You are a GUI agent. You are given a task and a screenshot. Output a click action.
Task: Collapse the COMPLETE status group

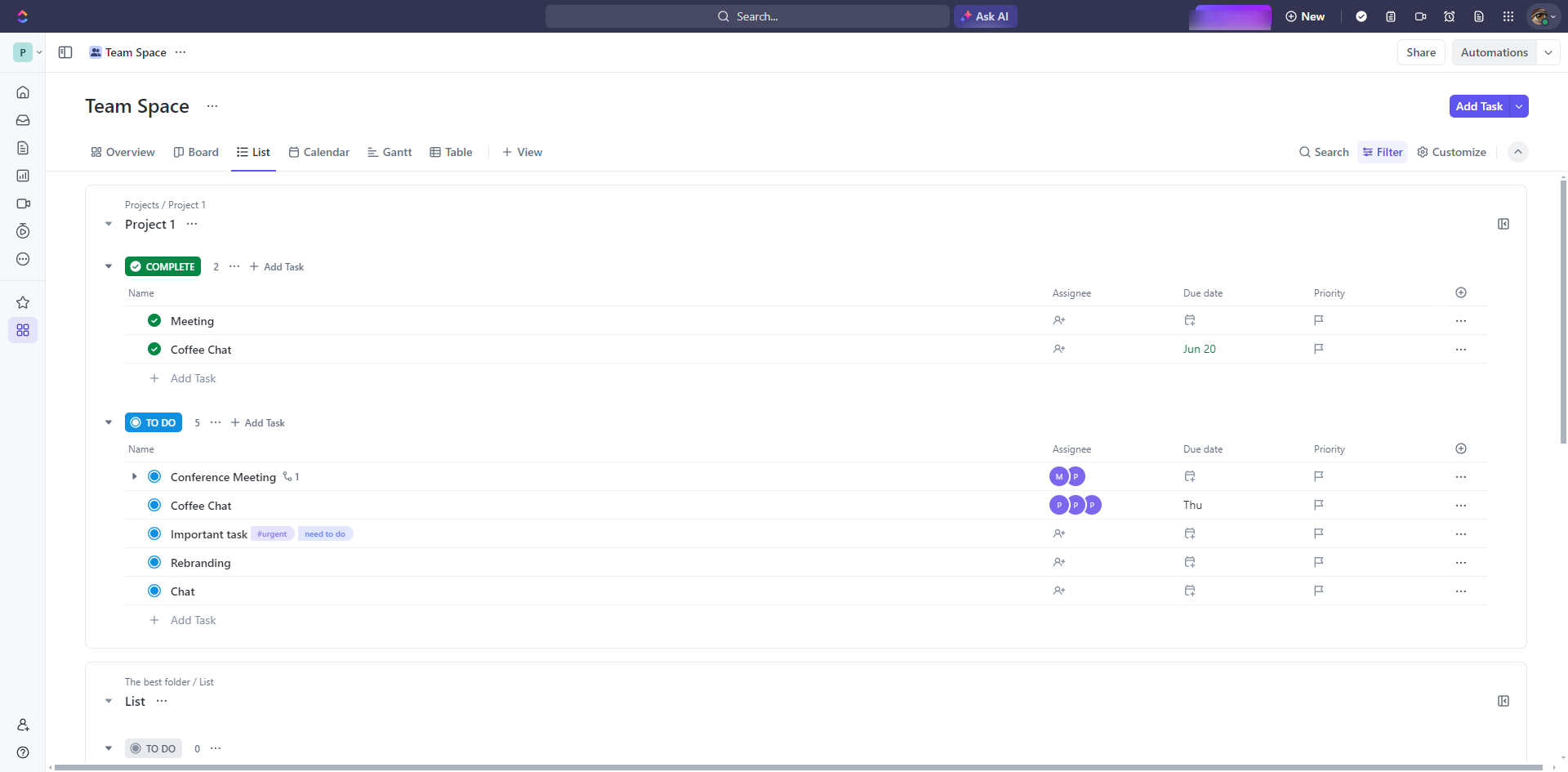point(109,266)
